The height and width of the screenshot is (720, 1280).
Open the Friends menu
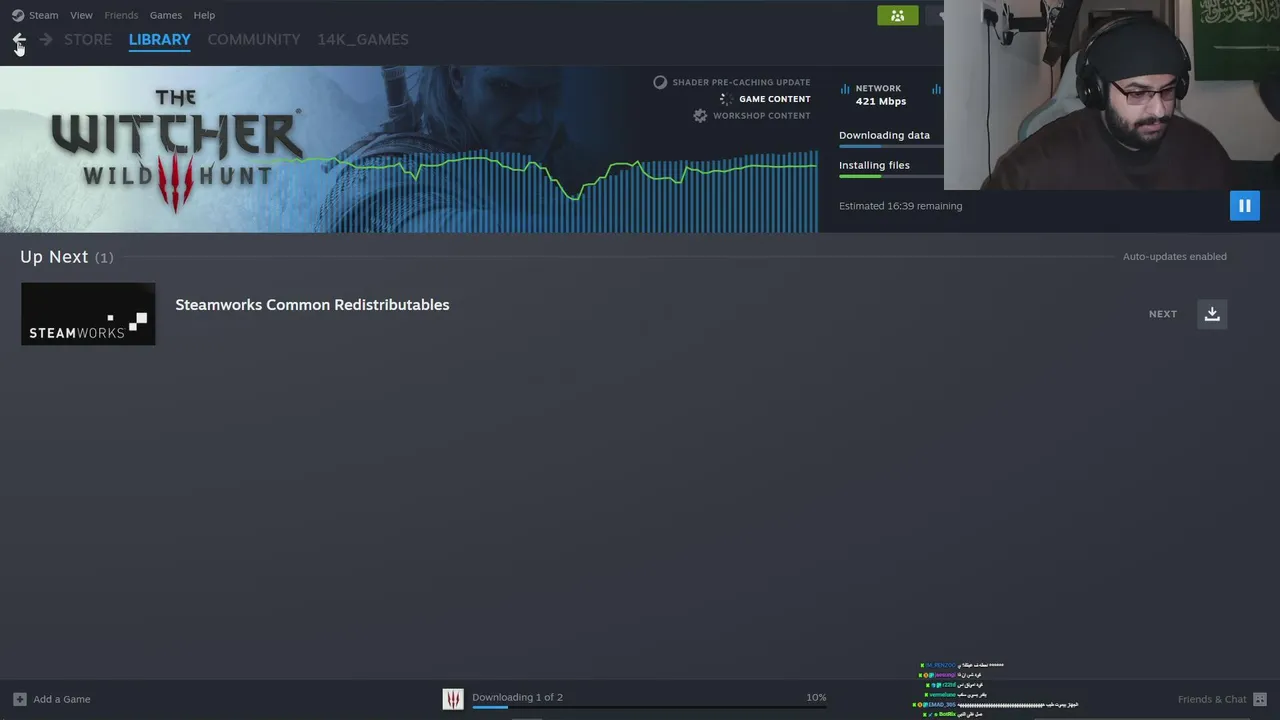pyautogui.click(x=121, y=15)
